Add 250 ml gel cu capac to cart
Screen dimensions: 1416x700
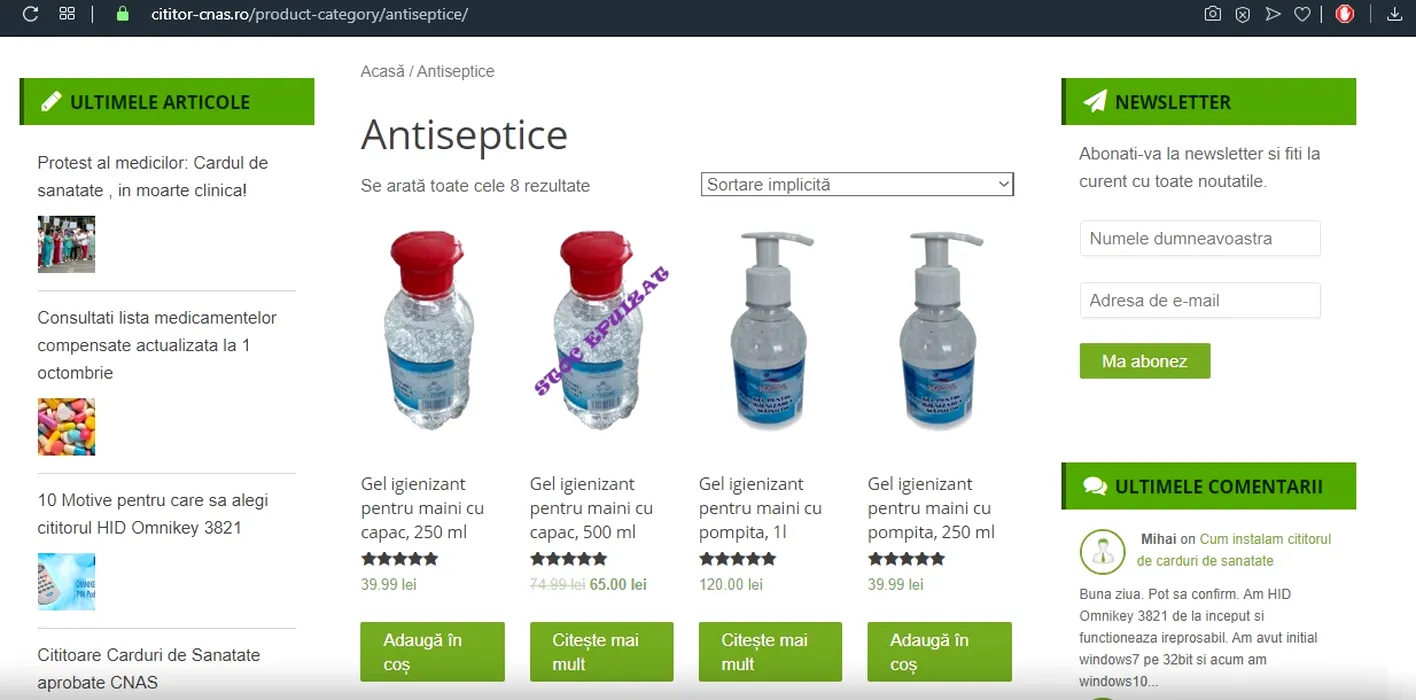[x=432, y=652]
